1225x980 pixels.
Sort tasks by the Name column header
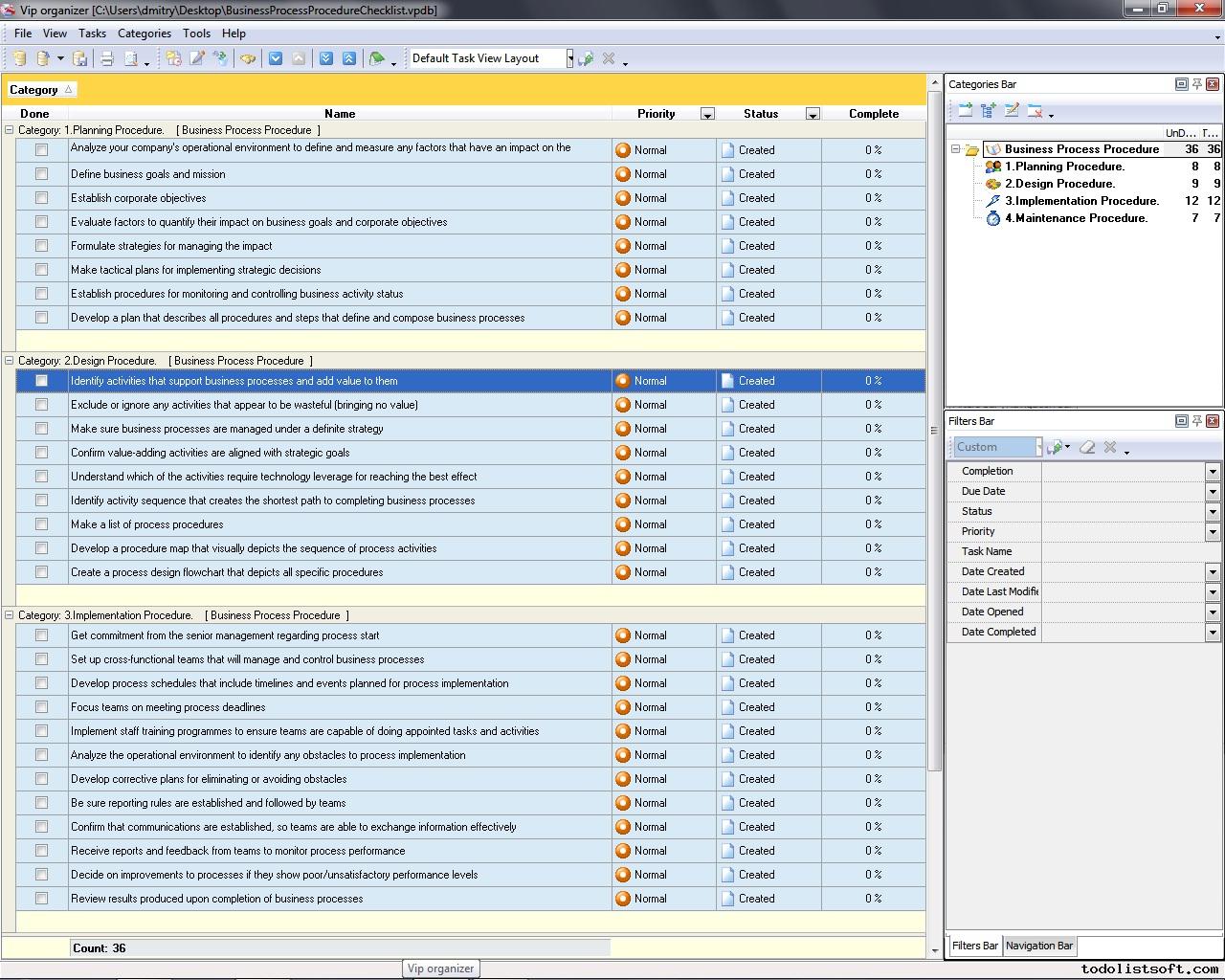coord(339,113)
